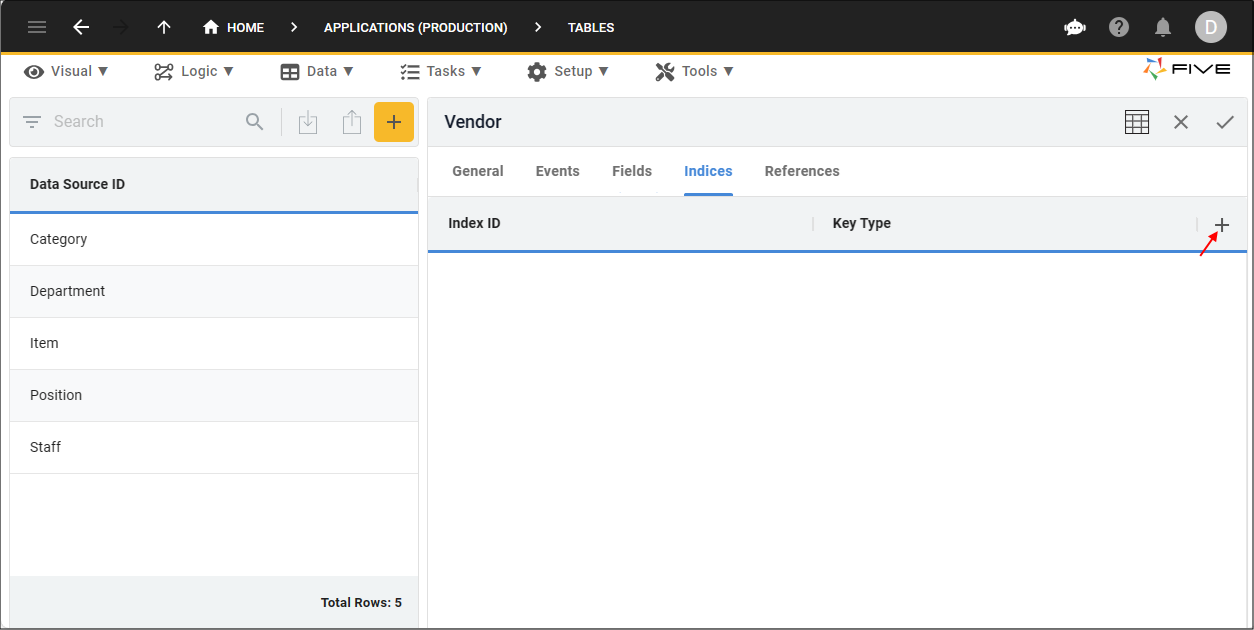Open the notifications bell
This screenshot has width=1254, height=630.
tap(1163, 27)
